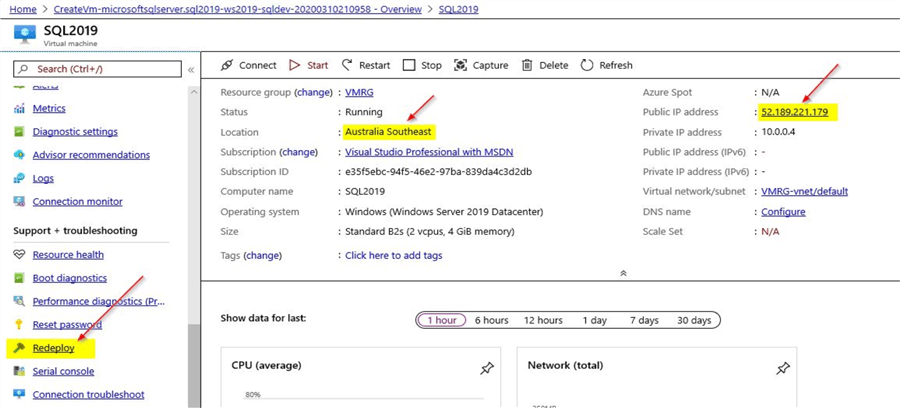Click the Serial console icon
Image resolution: width=900 pixels, height=408 pixels.
(x=20, y=371)
